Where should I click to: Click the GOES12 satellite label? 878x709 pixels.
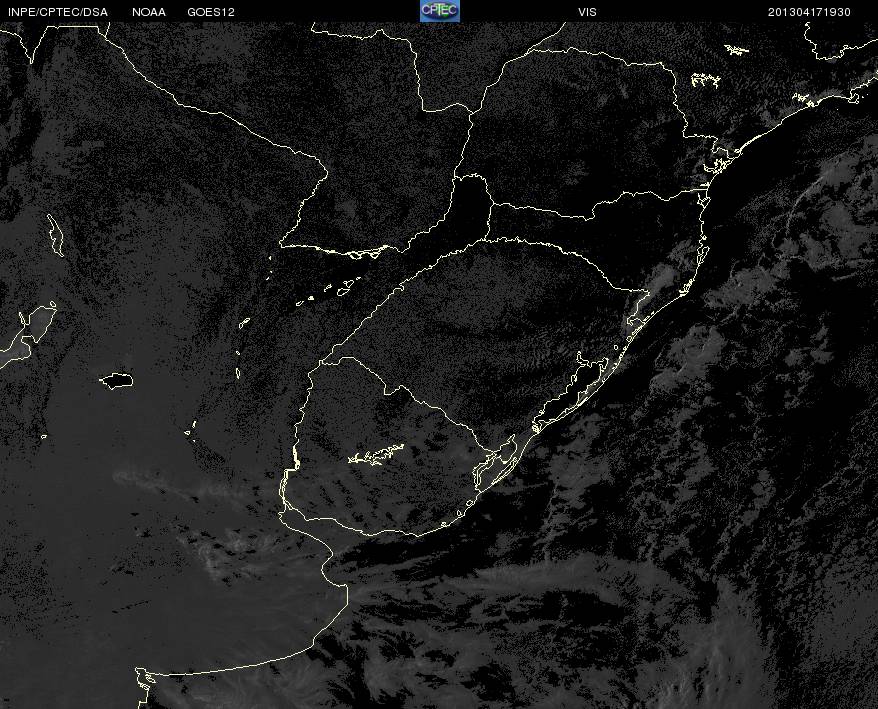point(211,12)
